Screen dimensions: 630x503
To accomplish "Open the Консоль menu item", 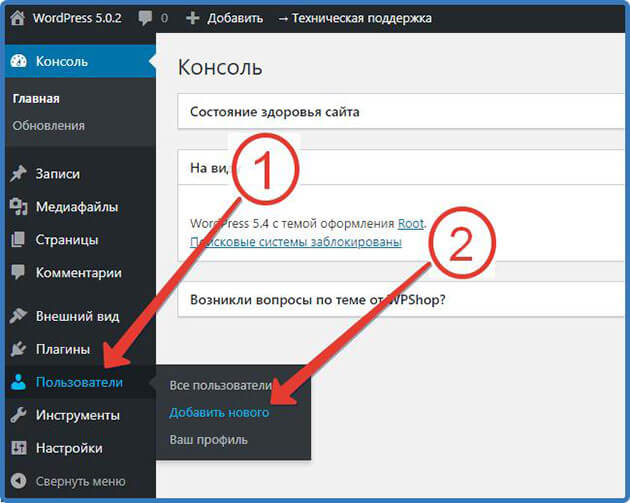I will click(x=80, y=61).
